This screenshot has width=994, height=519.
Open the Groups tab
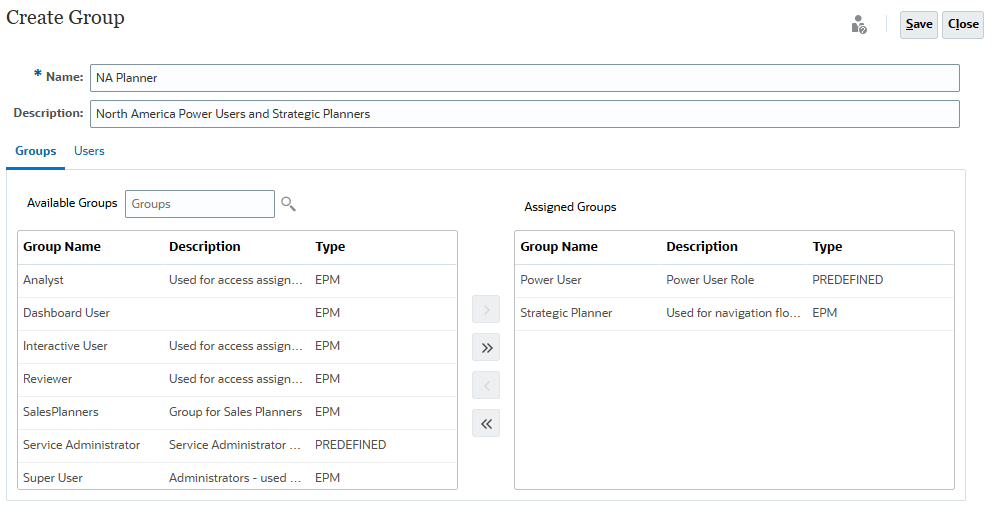[35, 151]
